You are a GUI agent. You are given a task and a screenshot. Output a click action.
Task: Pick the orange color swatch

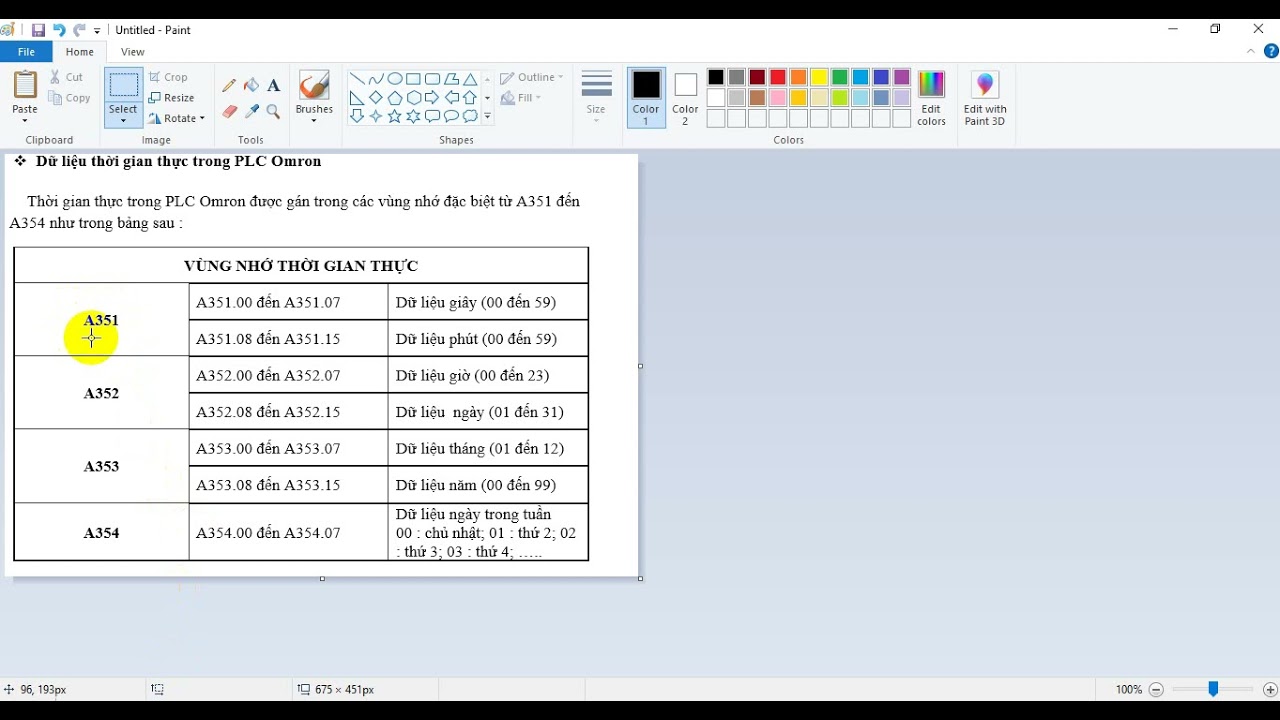coord(798,77)
